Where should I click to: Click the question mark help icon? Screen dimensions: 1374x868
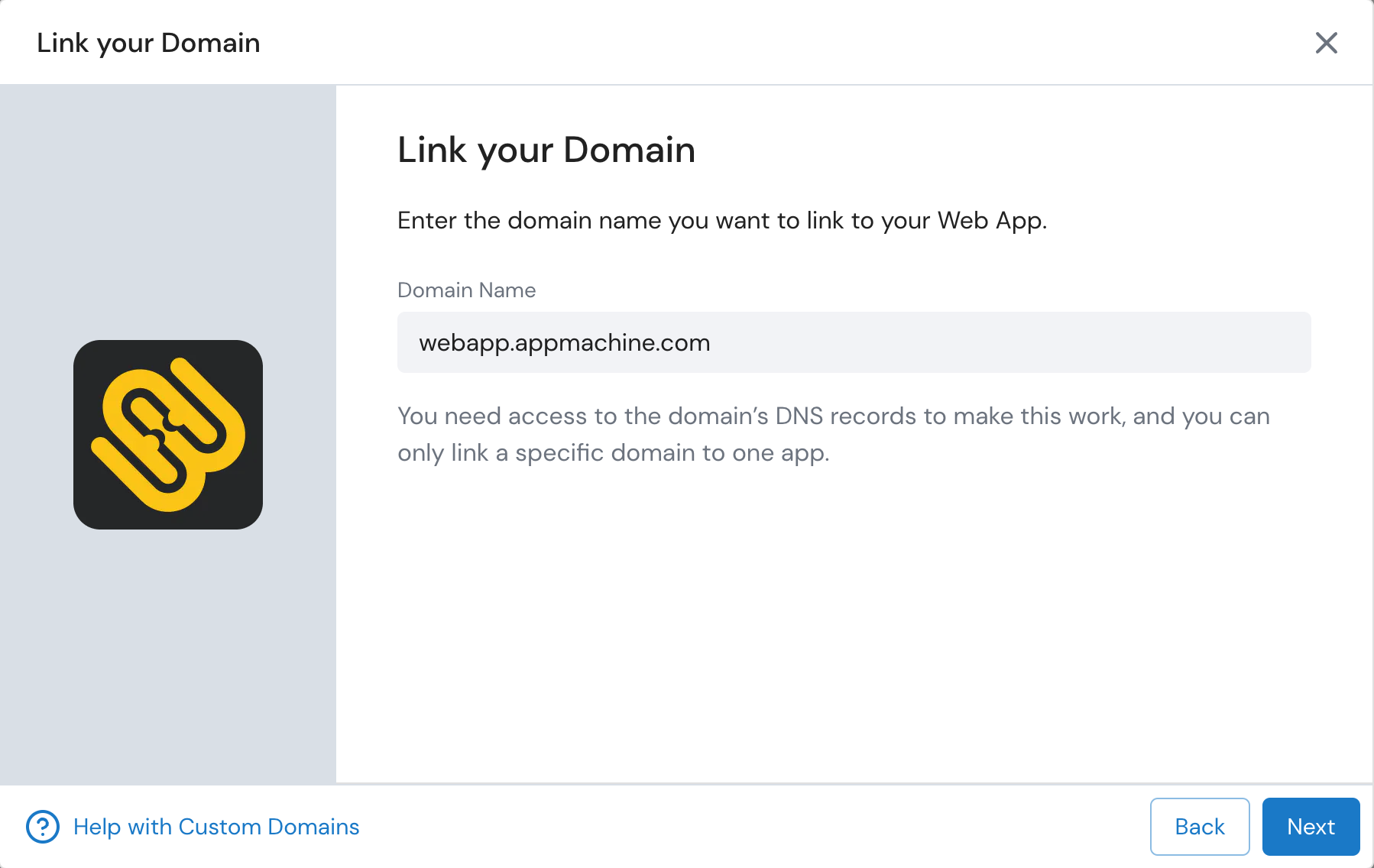pyautogui.click(x=43, y=827)
